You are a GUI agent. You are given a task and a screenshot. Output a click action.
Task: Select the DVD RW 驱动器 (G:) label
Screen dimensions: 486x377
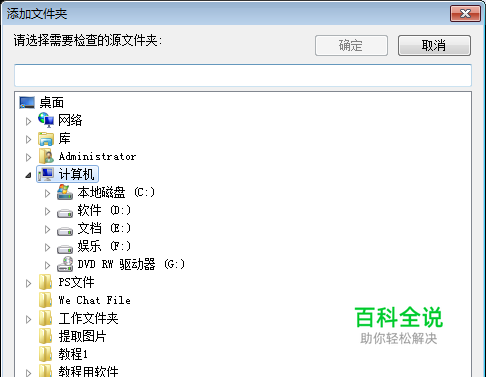131,264
